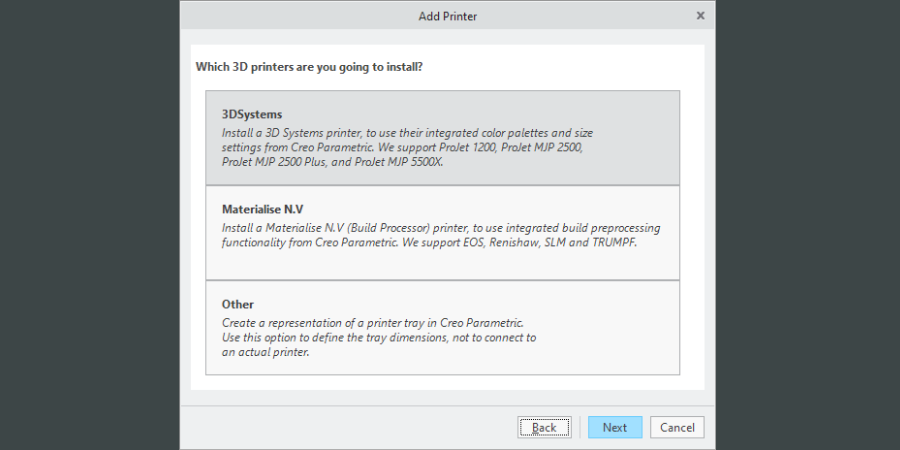Click the bold Materialise N.V heading
Screen dimensions: 900x450
click(262, 209)
